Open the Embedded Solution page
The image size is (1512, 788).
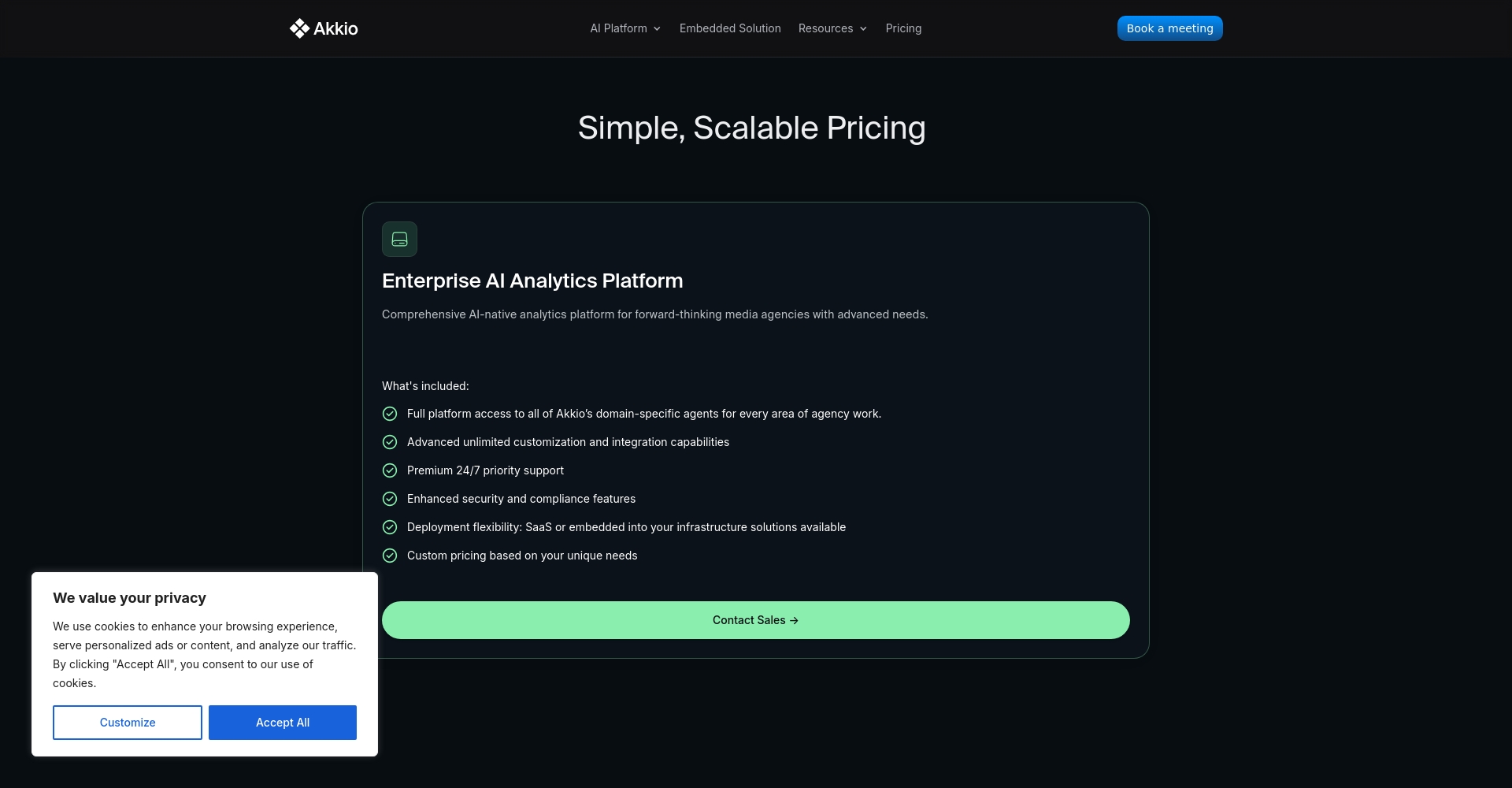(x=730, y=28)
